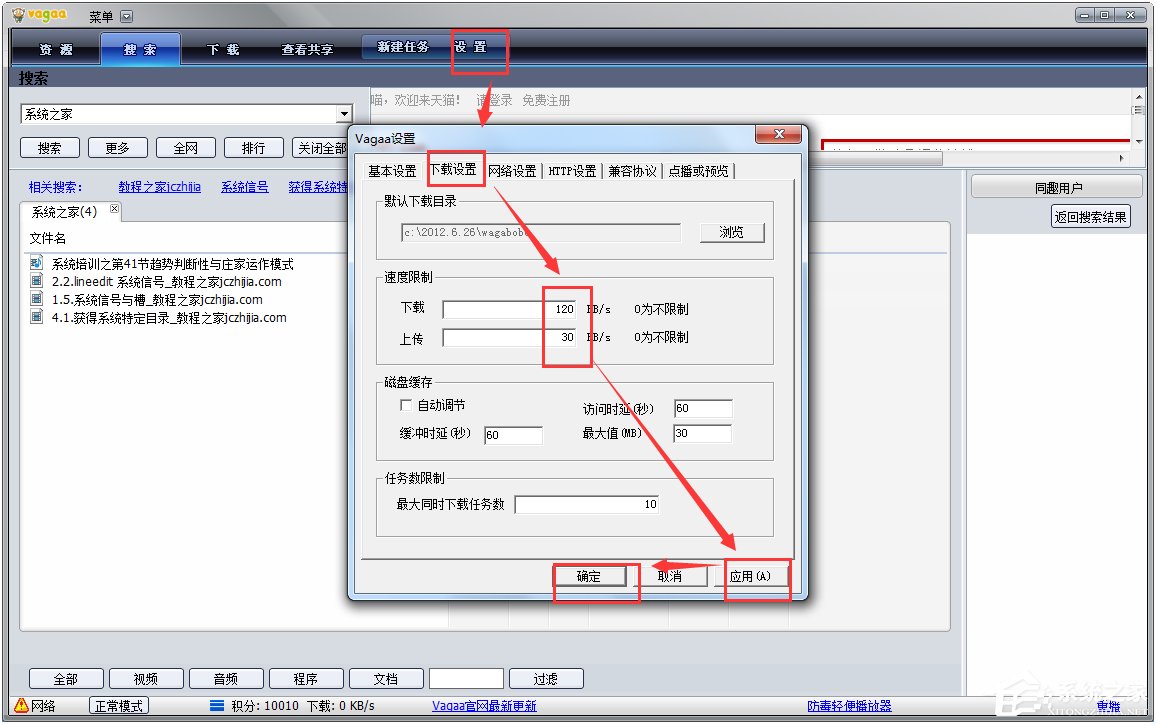Select the 系统之家(4) results tab
The width and height of the screenshot is (1157, 725).
click(x=65, y=212)
